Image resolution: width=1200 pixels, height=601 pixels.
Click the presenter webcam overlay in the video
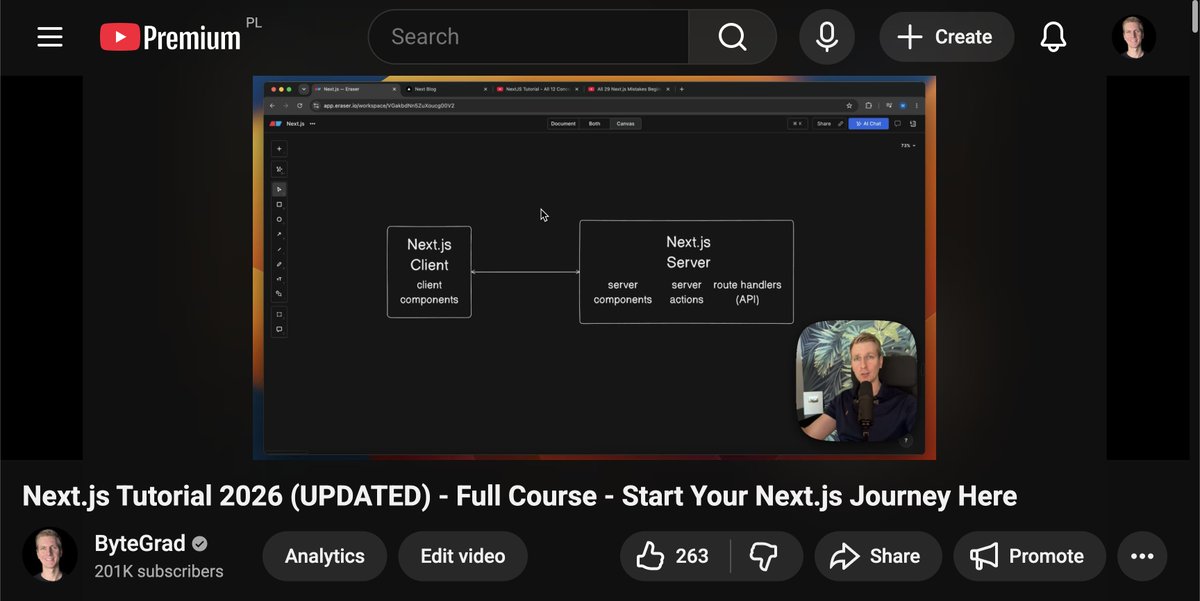pos(856,381)
